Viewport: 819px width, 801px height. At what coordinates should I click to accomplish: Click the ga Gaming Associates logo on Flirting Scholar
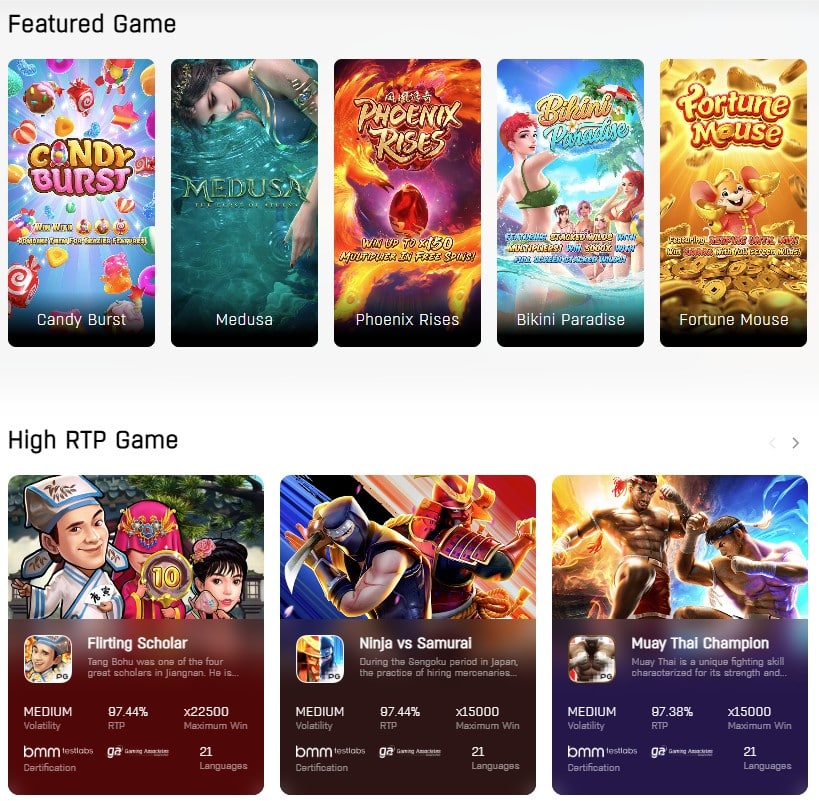click(138, 751)
